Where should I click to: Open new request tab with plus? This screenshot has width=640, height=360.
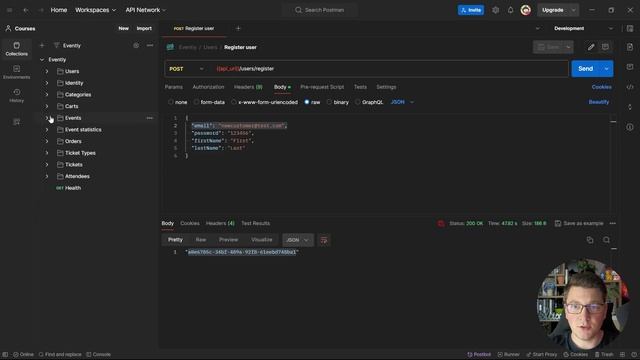point(238,29)
